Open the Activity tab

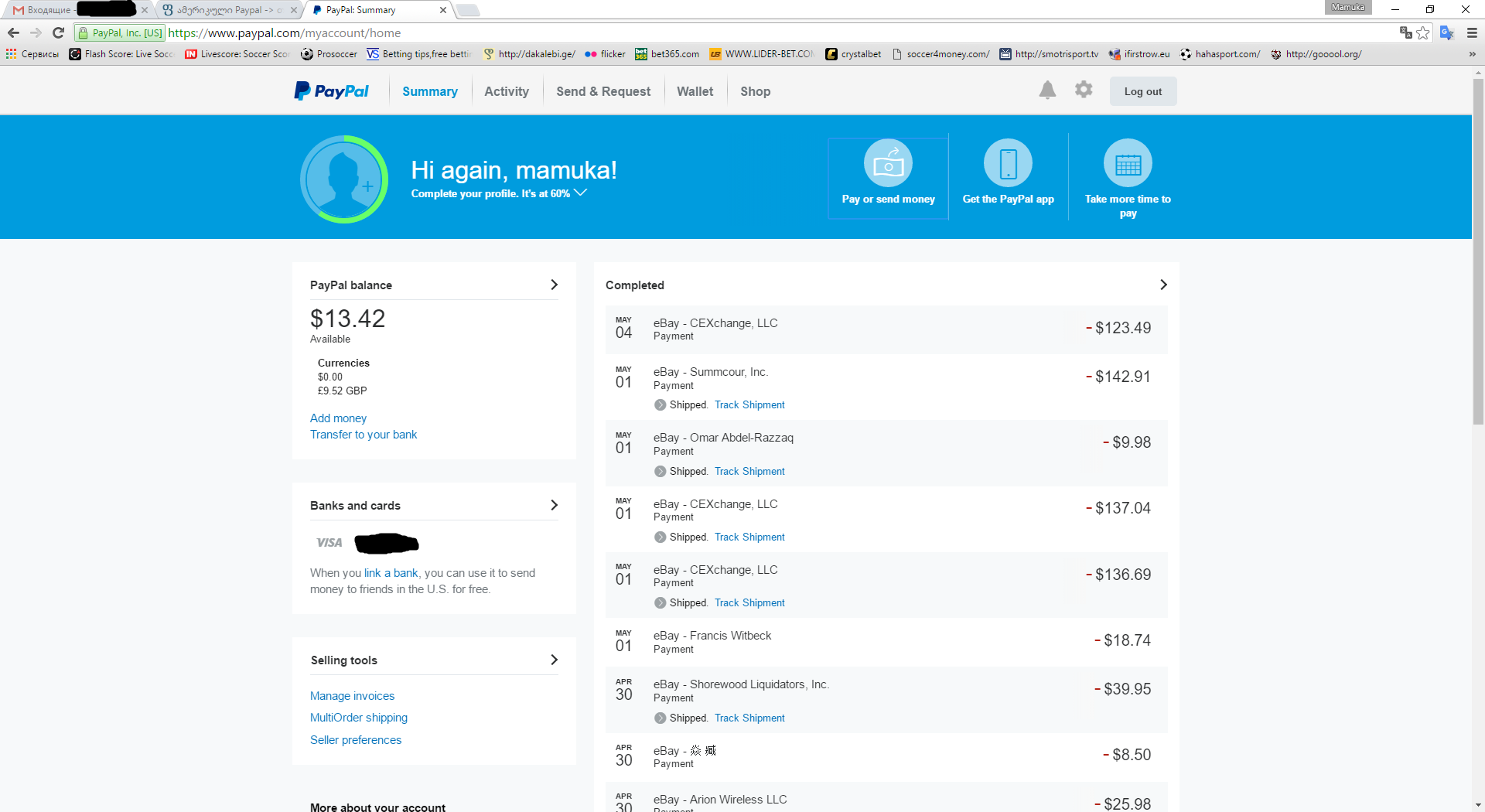point(507,91)
